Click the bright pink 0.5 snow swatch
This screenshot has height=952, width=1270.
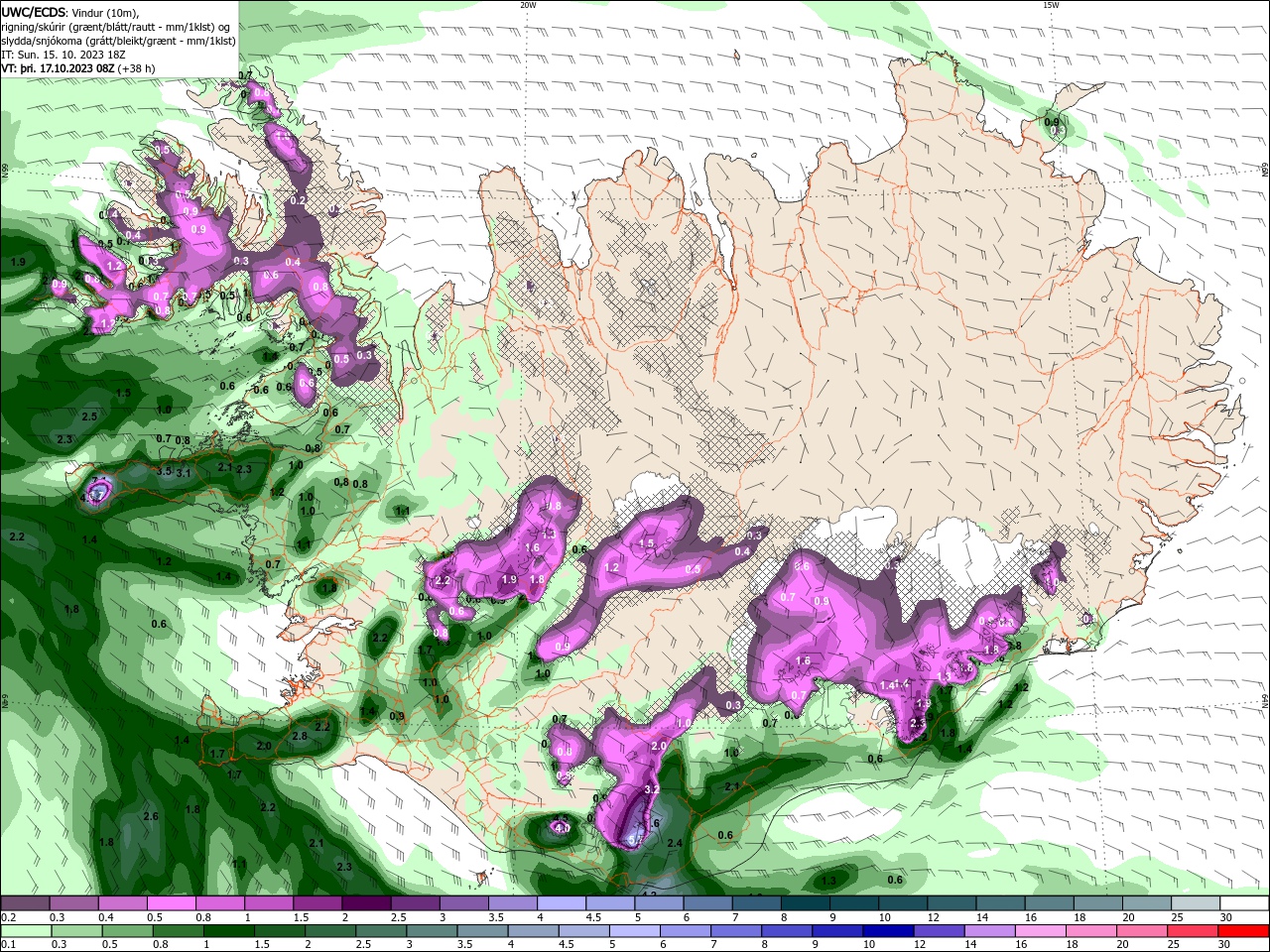pos(172,903)
